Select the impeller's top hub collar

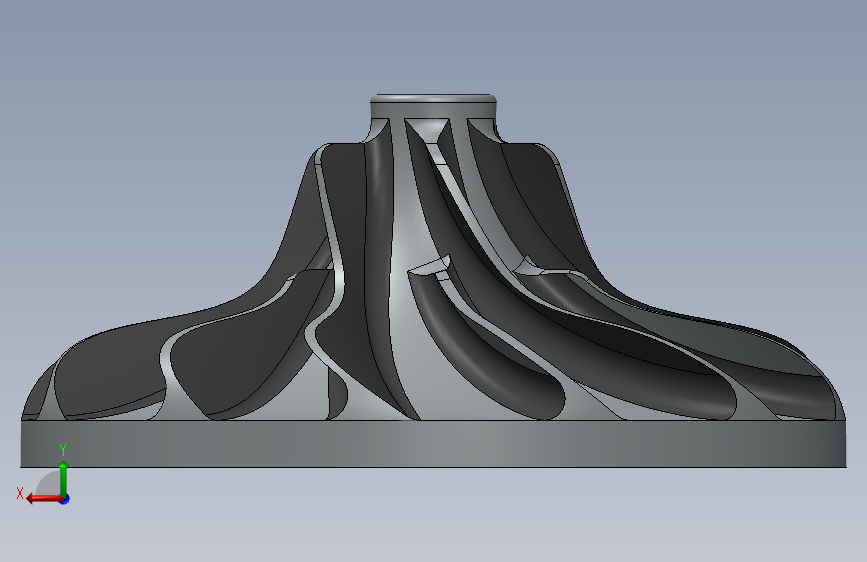coord(434,106)
